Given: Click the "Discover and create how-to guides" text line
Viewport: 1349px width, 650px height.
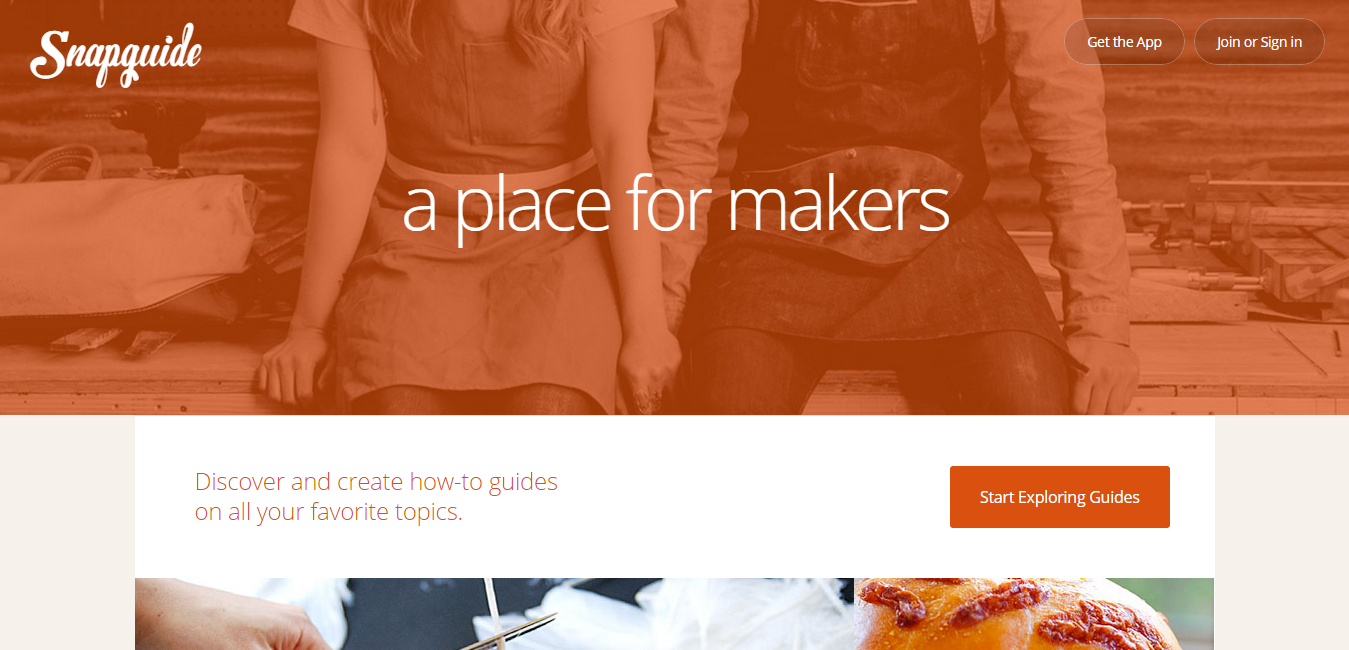Looking at the screenshot, I should [376, 482].
